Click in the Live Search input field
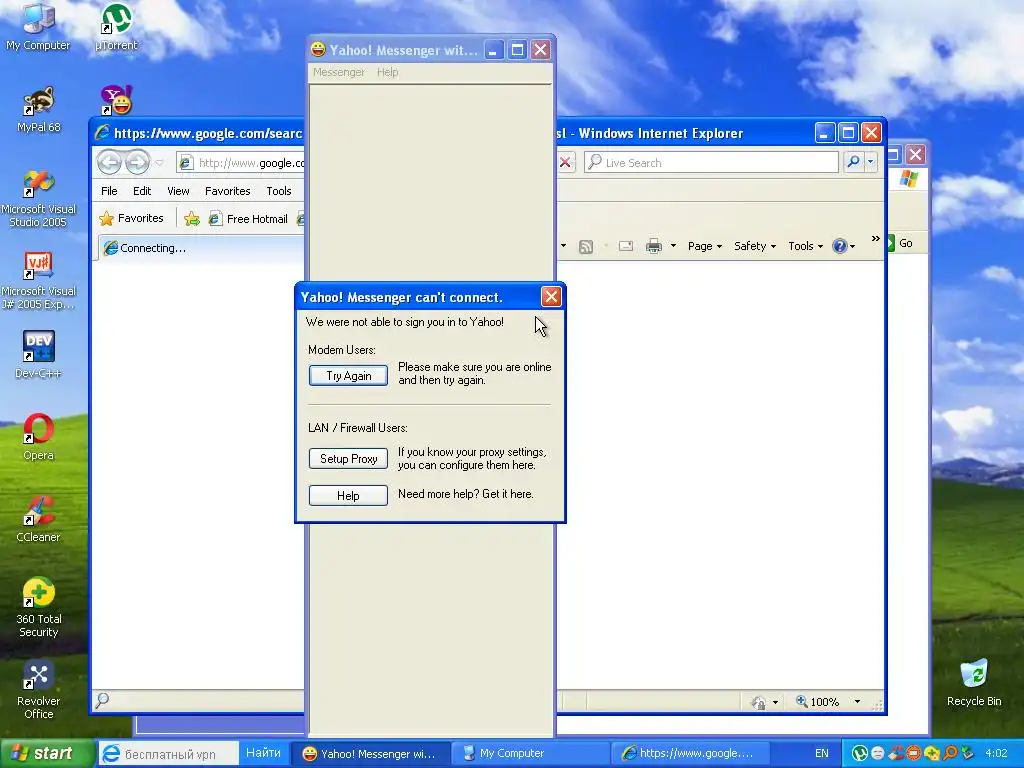Image resolution: width=1024 pixels, height=768 pixels. (x=711, y=162)
